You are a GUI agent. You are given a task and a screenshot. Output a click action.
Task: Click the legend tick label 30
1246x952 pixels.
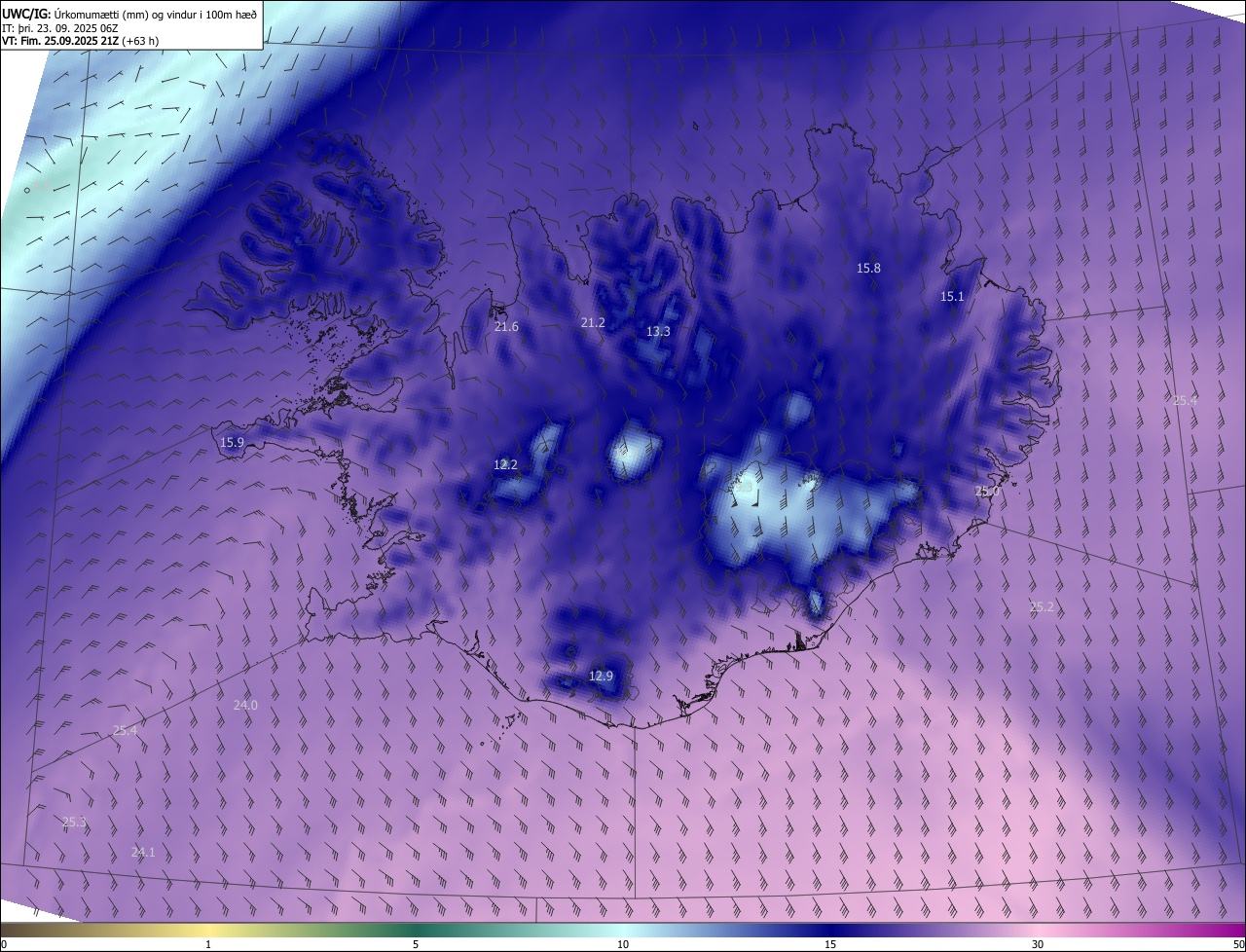click(x=1038, y=945)
